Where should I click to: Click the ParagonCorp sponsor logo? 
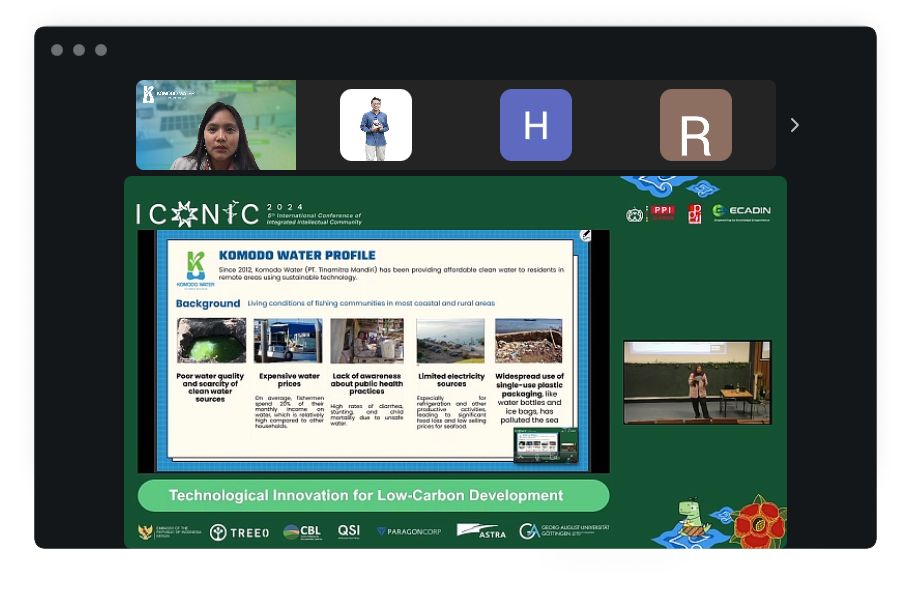408,532
